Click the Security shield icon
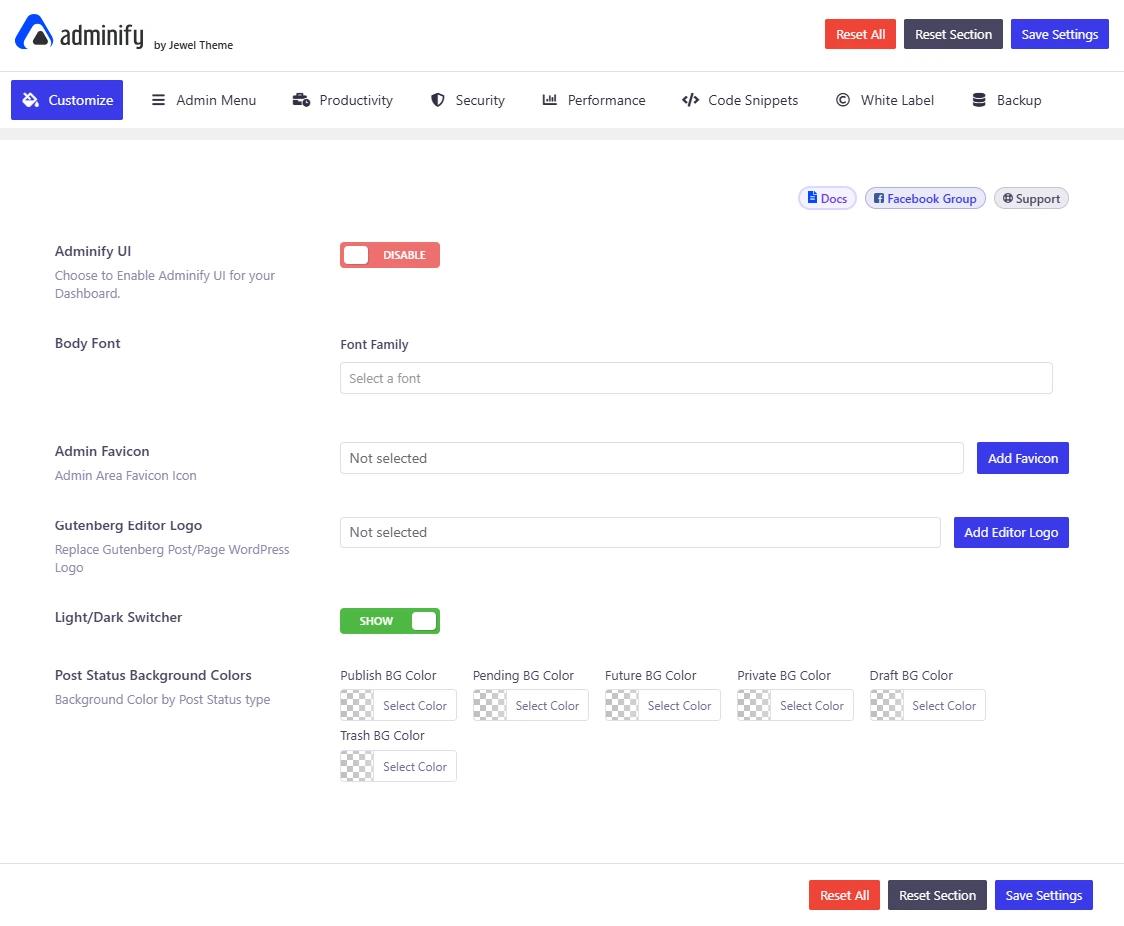 [x=437, y=100]
